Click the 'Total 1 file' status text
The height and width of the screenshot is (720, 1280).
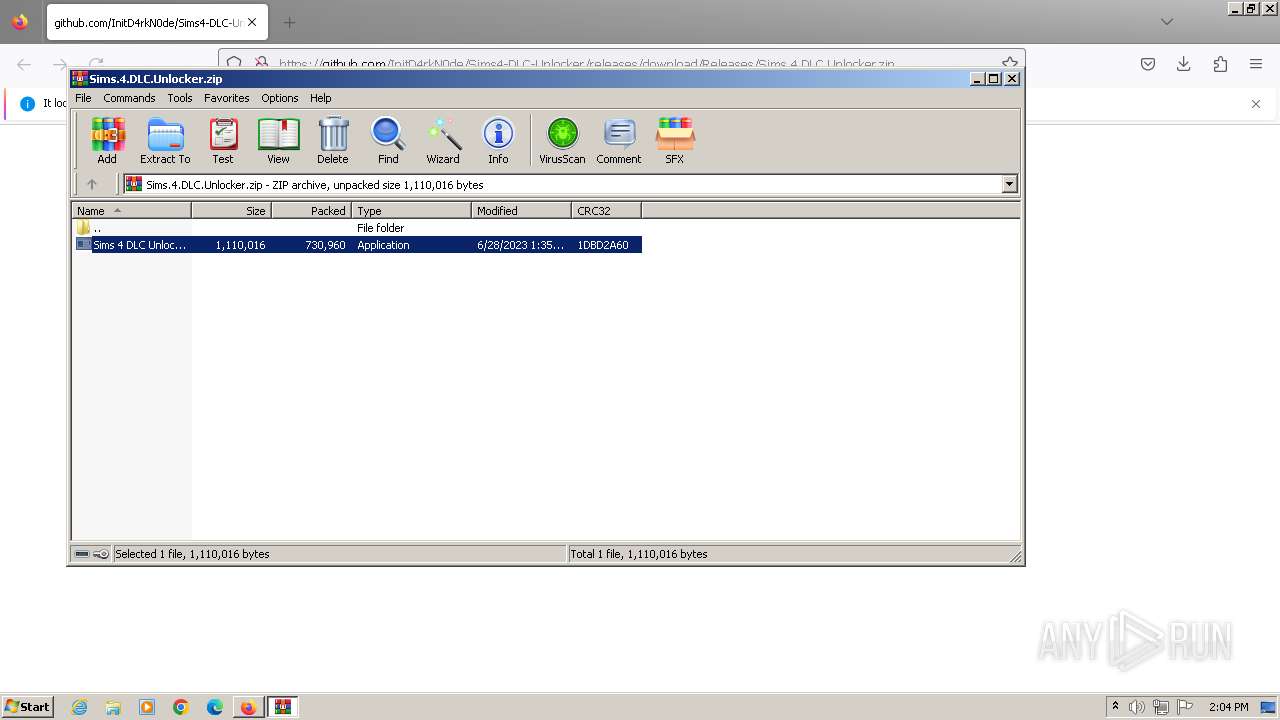click(638, 554)
